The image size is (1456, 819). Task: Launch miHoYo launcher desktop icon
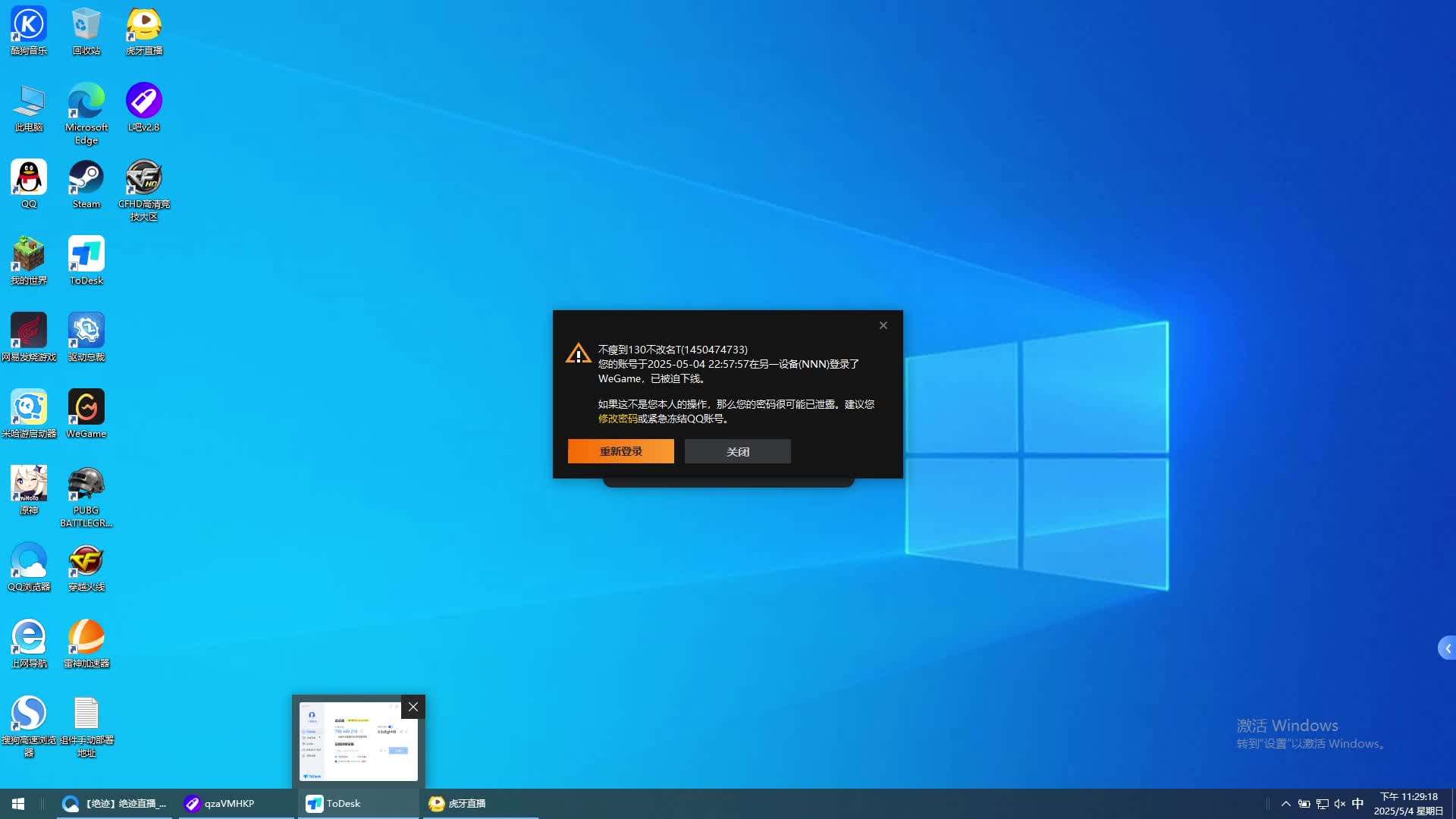click(x=29, y=414)
